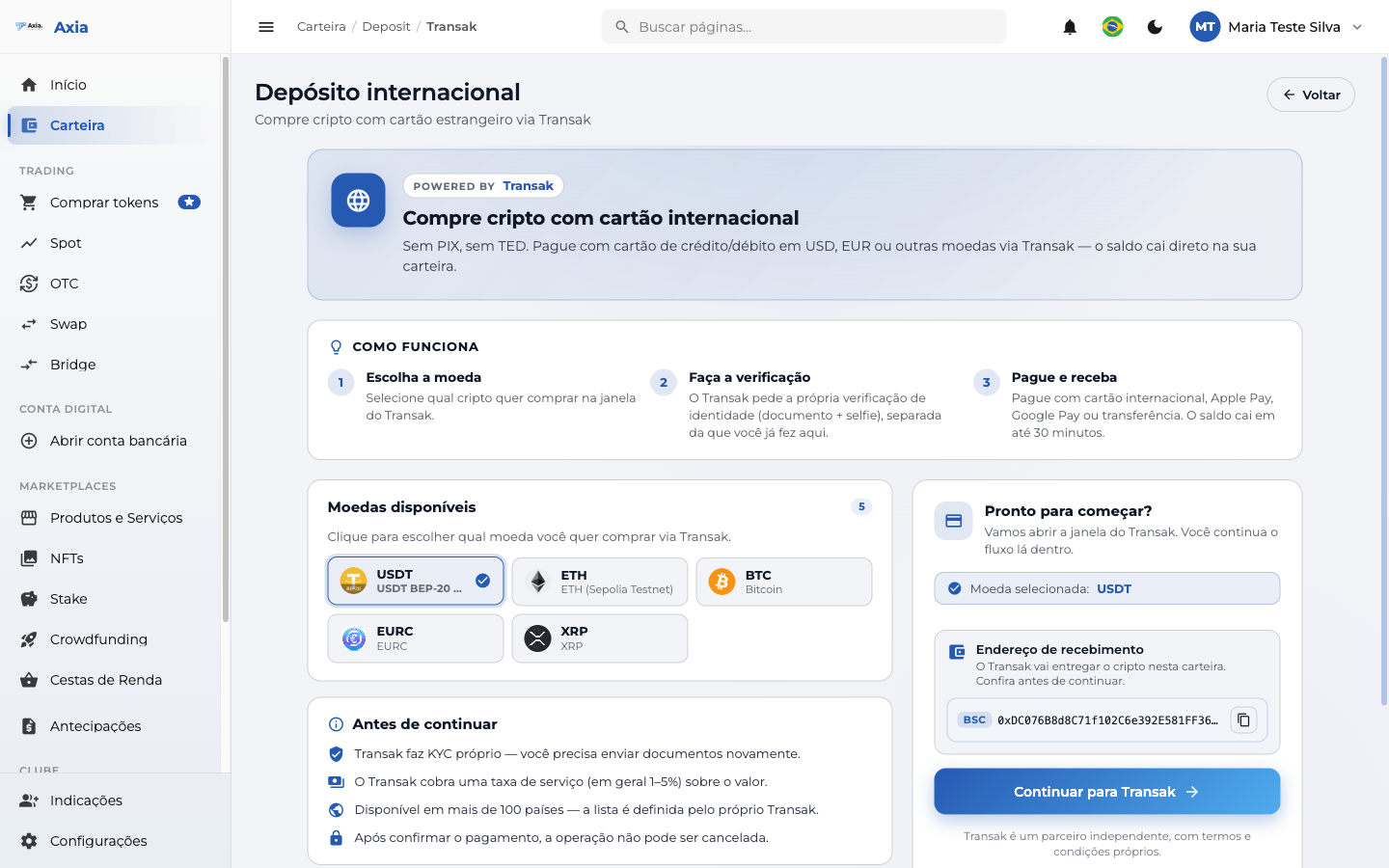Click the Carteira breadcrumb link
1389x868 pixels.
(321, 27)
